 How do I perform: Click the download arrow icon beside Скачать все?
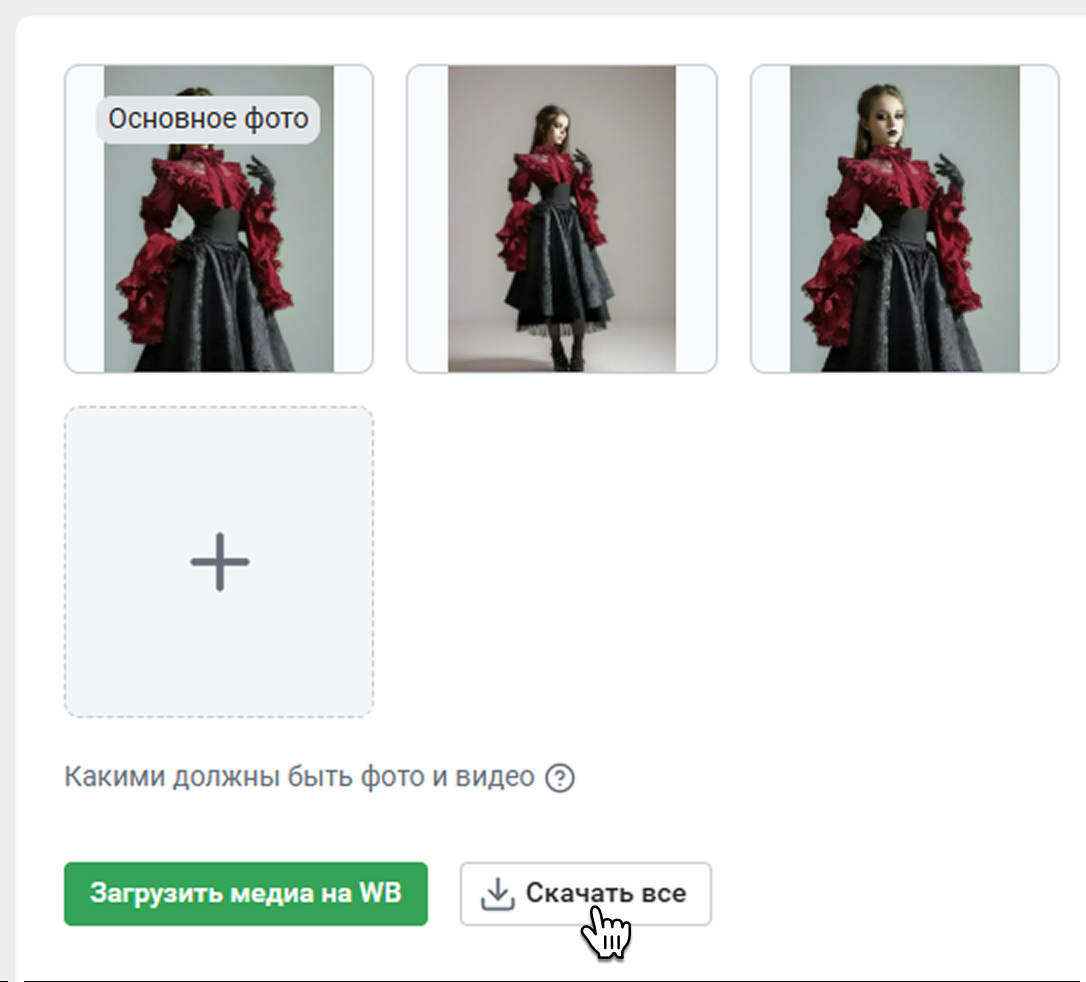coord(496,894)
